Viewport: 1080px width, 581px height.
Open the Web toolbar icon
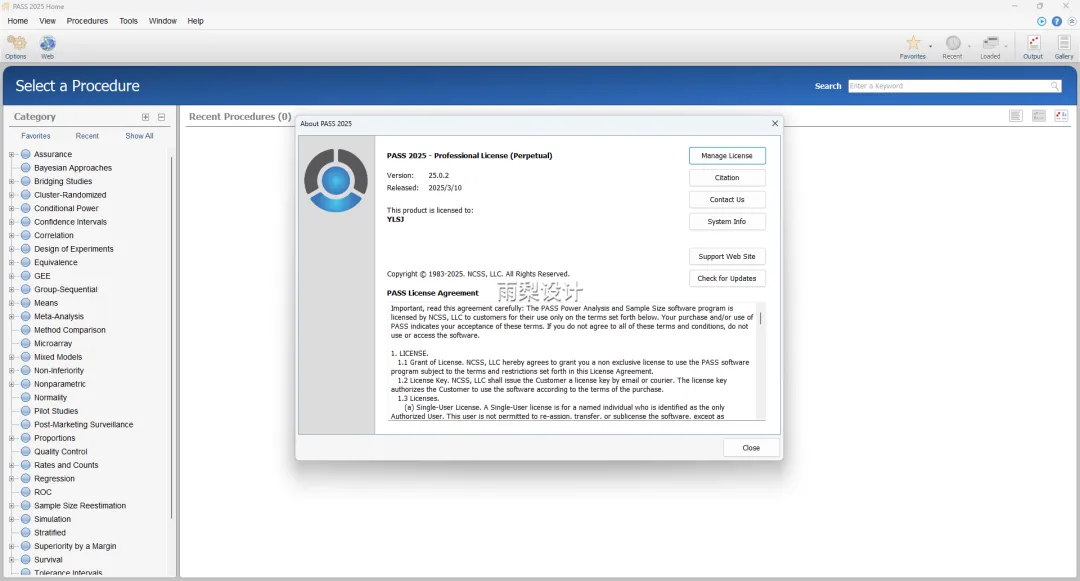click(x=47, y=47)
